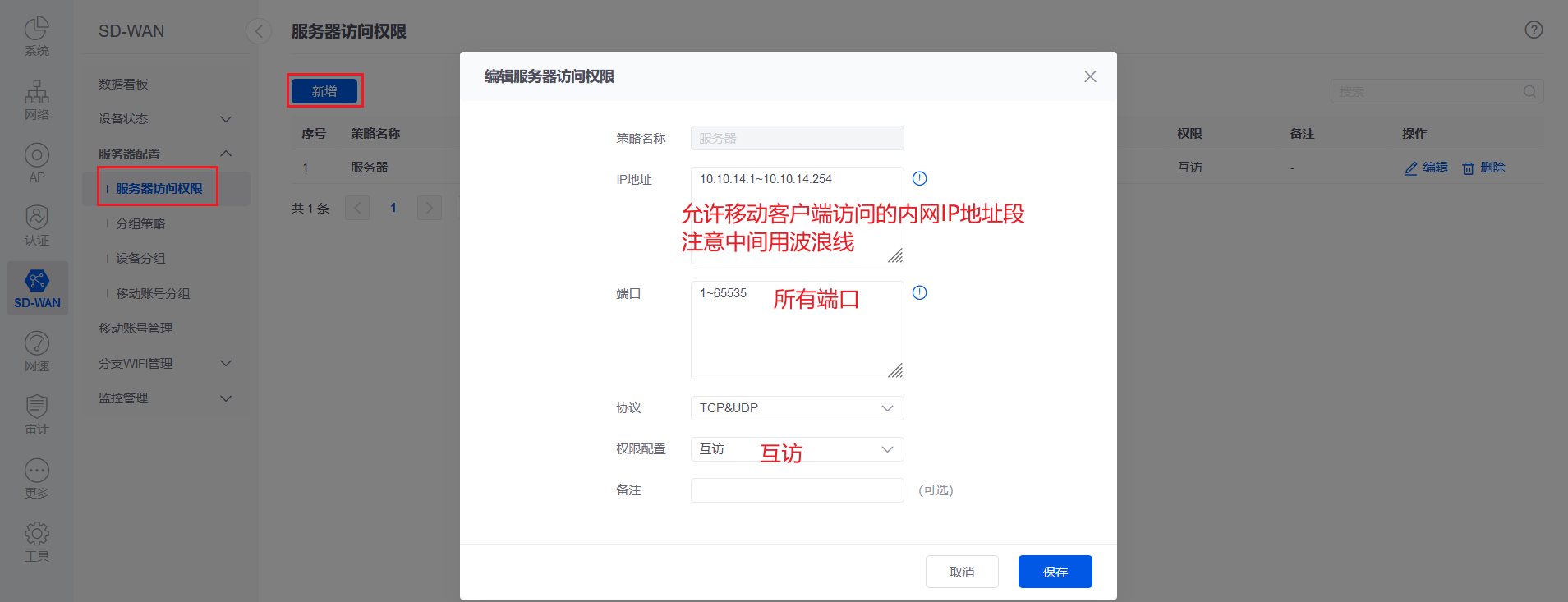
Task: Close the 编辑服务器访问权限 dialog
Action: [1090, 76]
